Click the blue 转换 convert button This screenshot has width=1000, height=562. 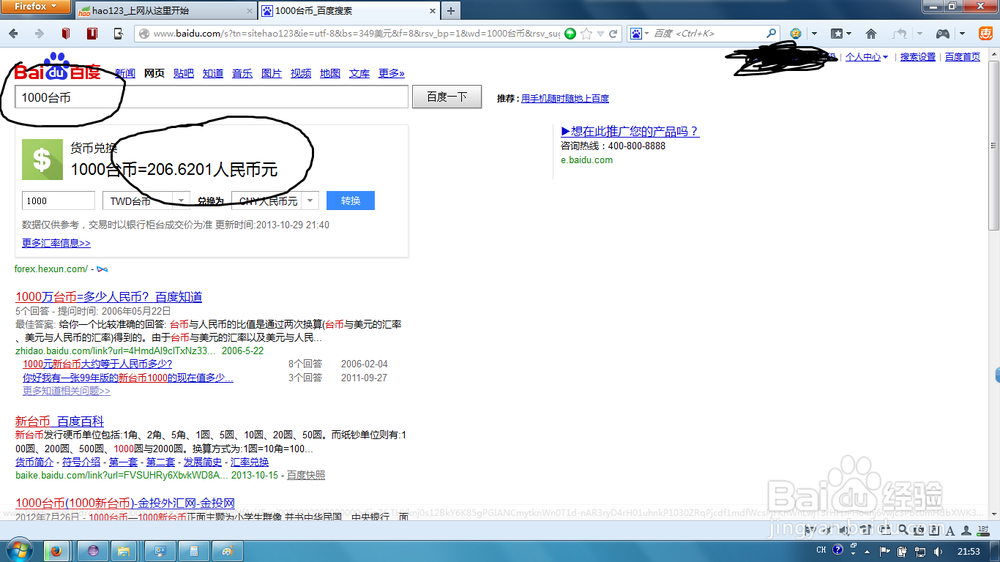point(350,201)
